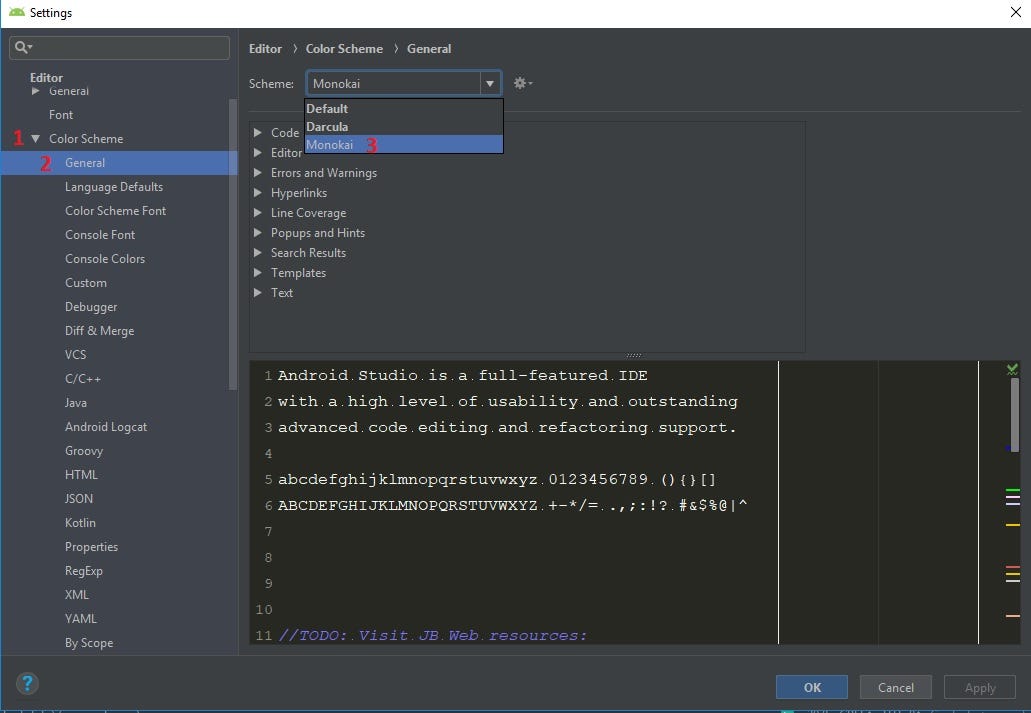Viewport: 1031px width, 713px height.
Task: Click the OK button
Action: tap(811, 687)
